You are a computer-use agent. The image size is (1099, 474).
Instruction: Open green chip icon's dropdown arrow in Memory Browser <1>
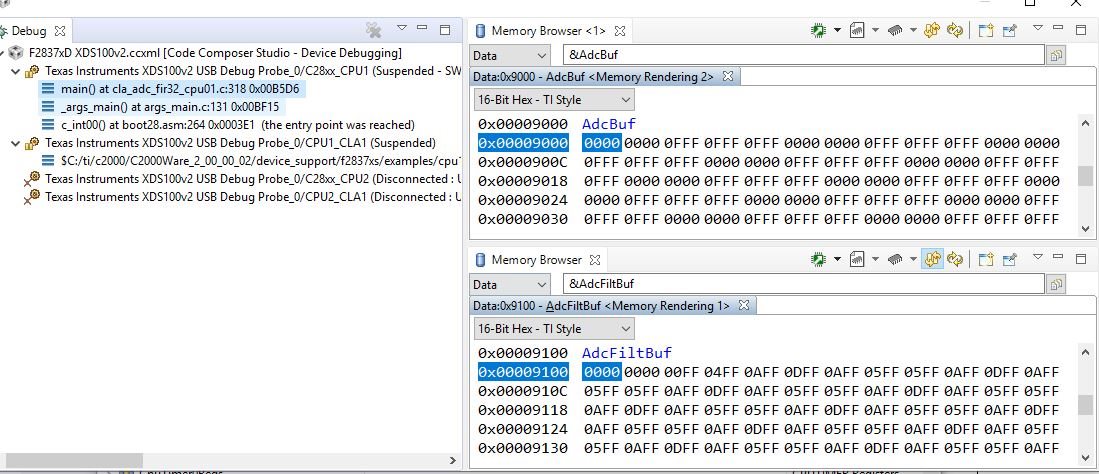[837, 30]
